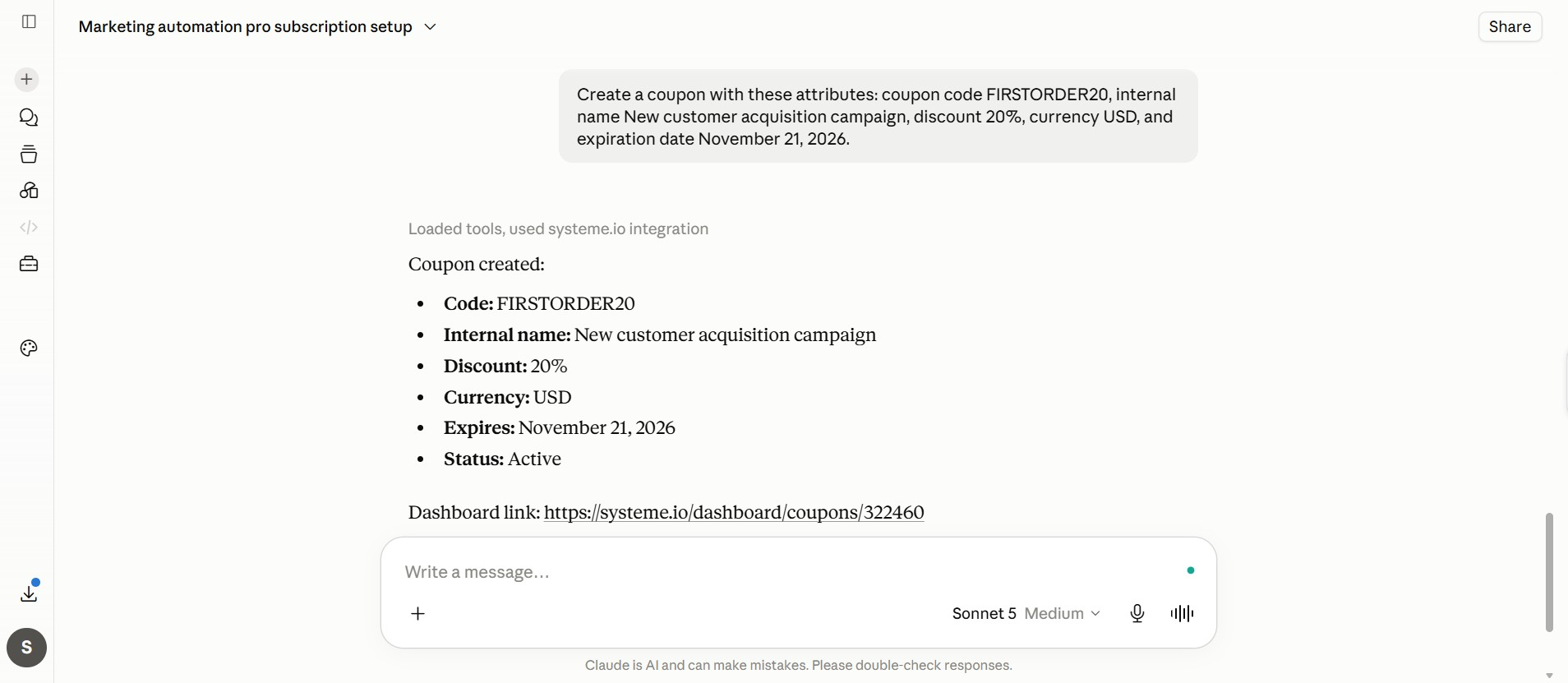Image resolution: width=1568 pixels, height=683 pixels.
Task: Open the Projects stack icon
Action: click(29, 155)
